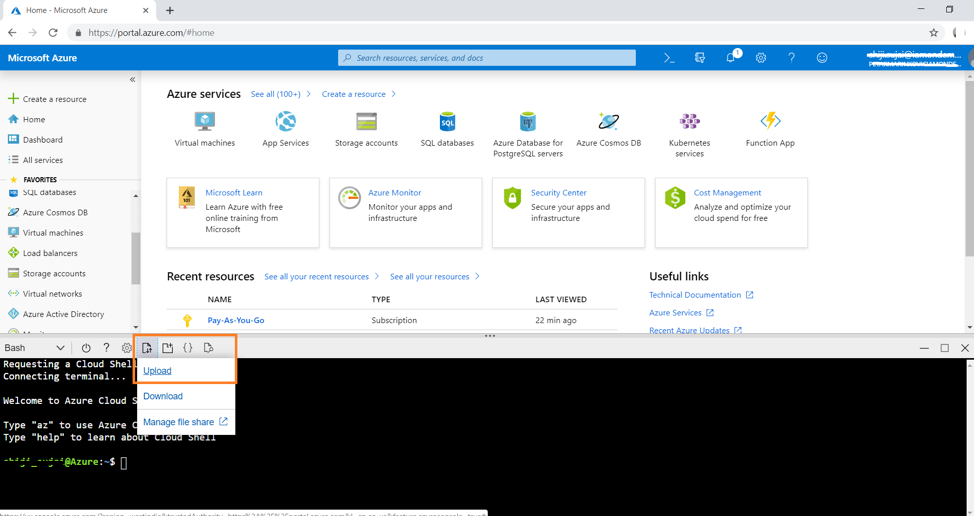The height and width of the screenshot is (516, 974).
Task: Send feedback using the smiley icon
Action: [x=822, y=58]
